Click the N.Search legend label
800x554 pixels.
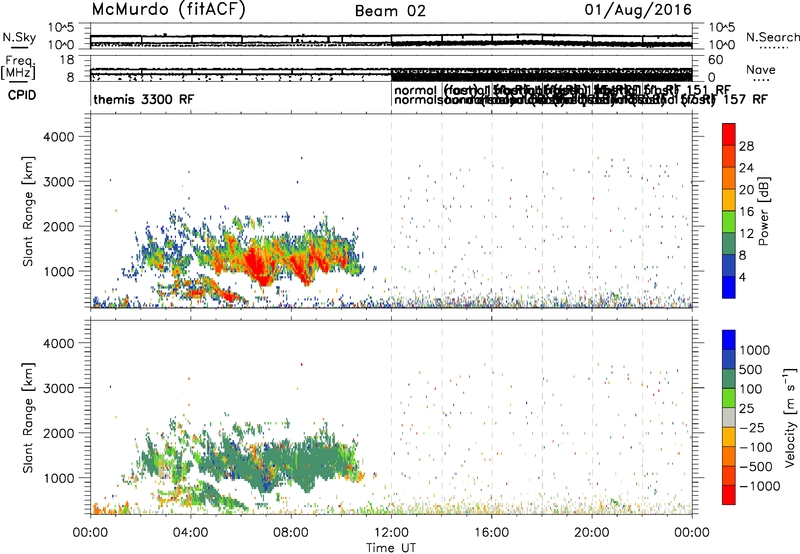[772, 37]
